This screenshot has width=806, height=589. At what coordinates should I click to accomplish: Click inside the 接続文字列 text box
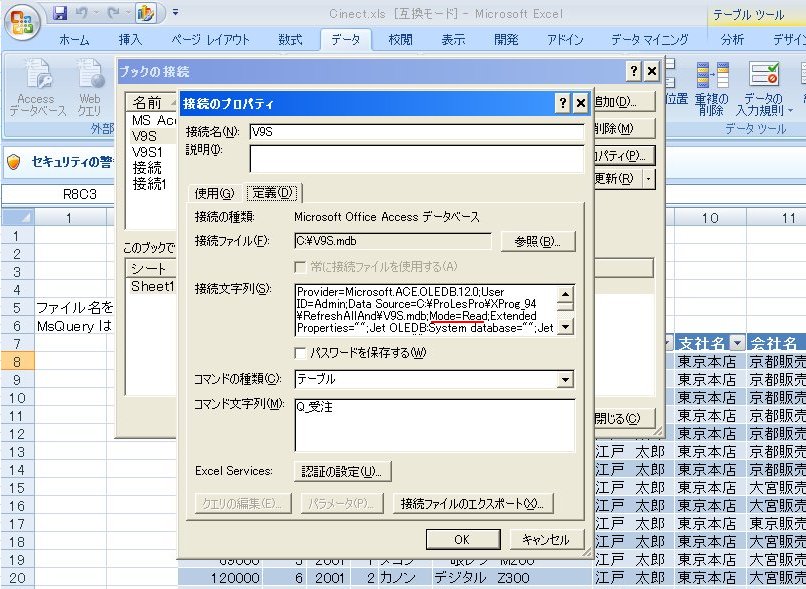coord(426,310)
